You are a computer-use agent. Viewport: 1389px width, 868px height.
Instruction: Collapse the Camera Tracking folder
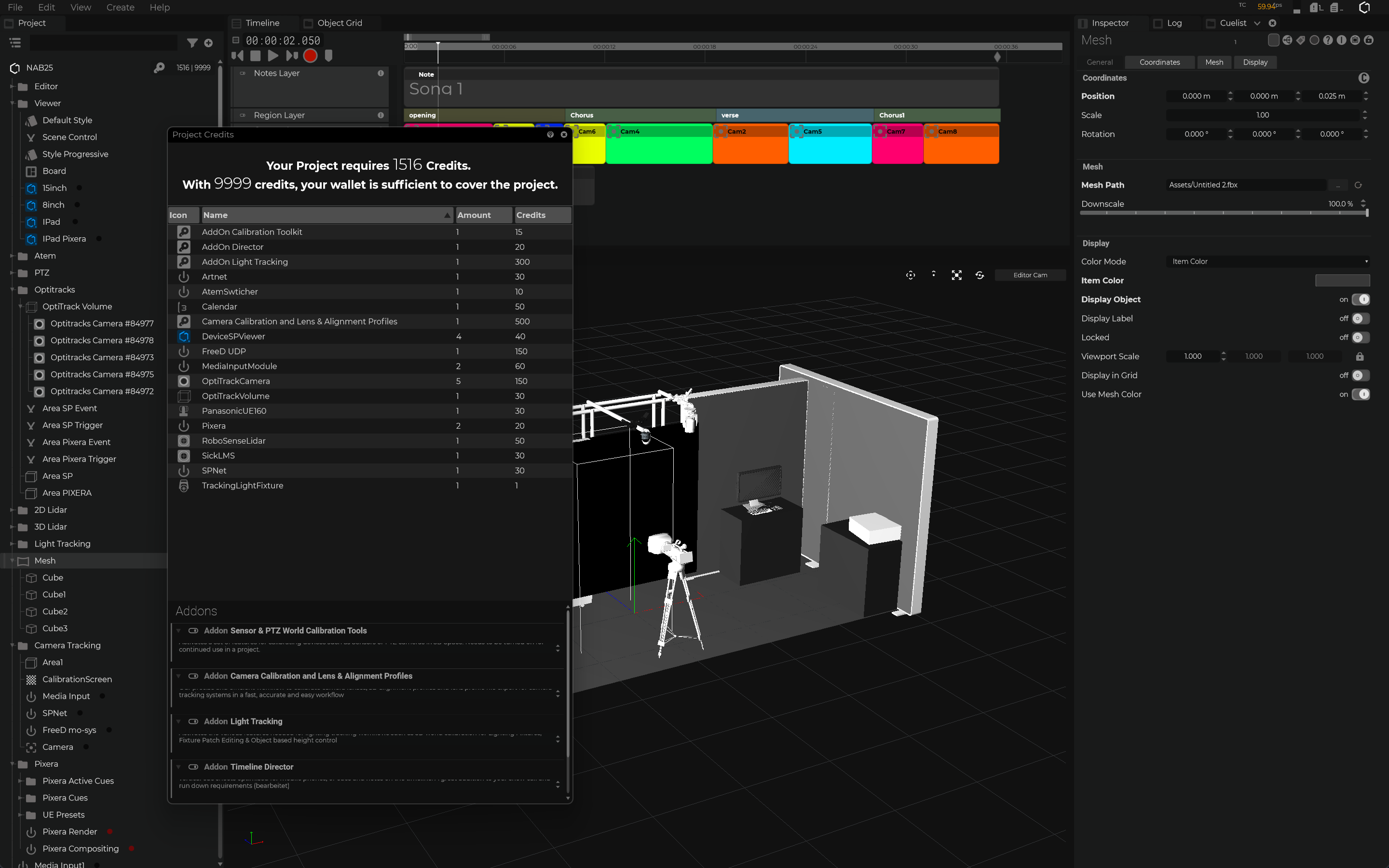coord(12,645)
